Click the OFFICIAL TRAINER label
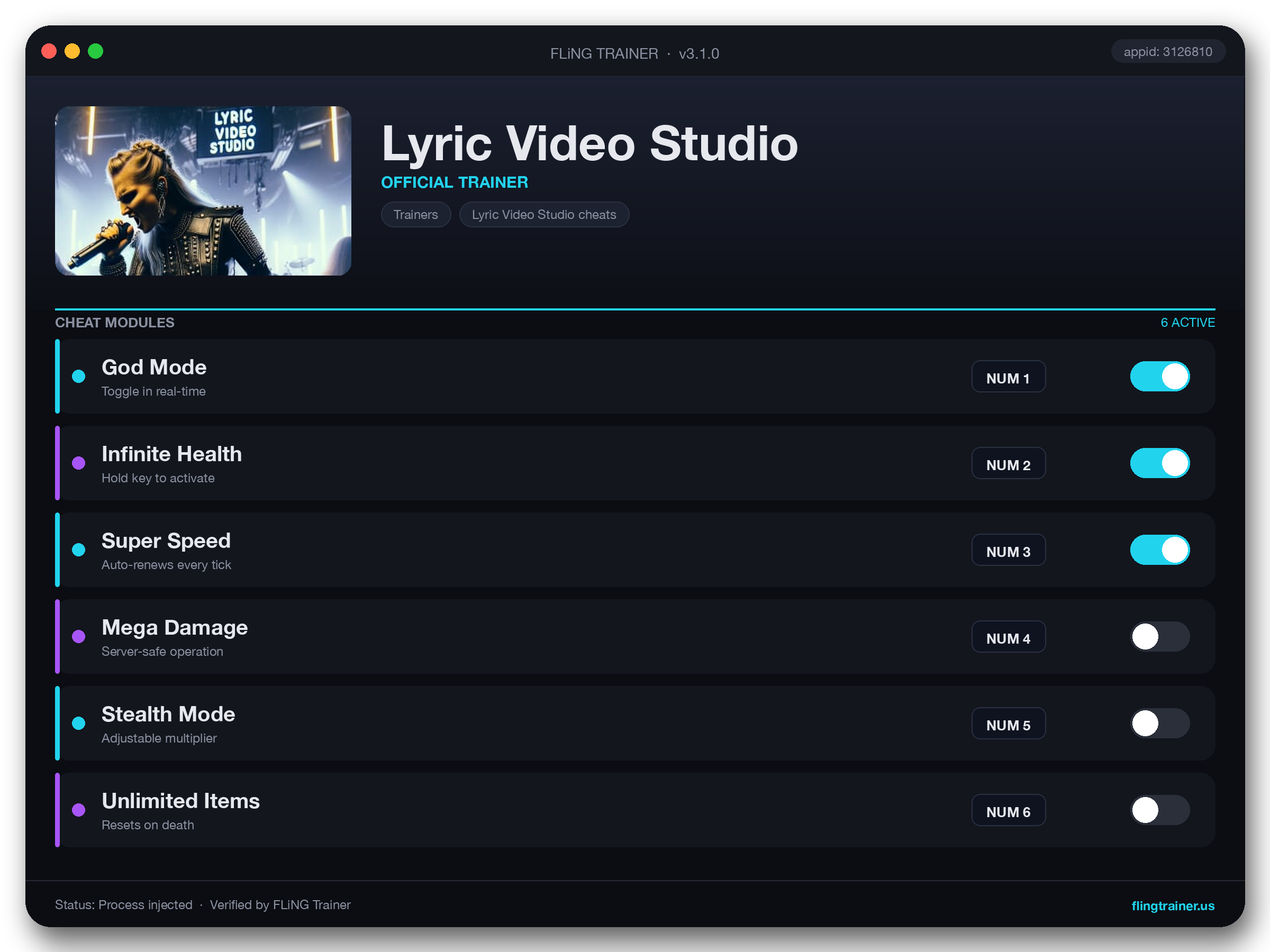The height and width of the screenshot is (952, 1270). click(455, 182)
